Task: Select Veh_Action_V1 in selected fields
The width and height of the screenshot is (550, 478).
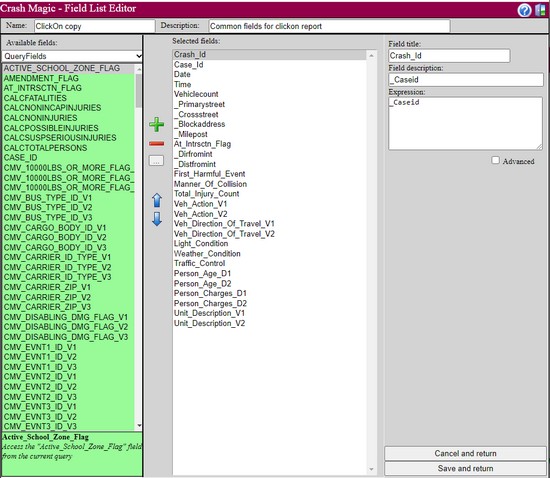Action: pyautogui.click(x=269, y=204)
